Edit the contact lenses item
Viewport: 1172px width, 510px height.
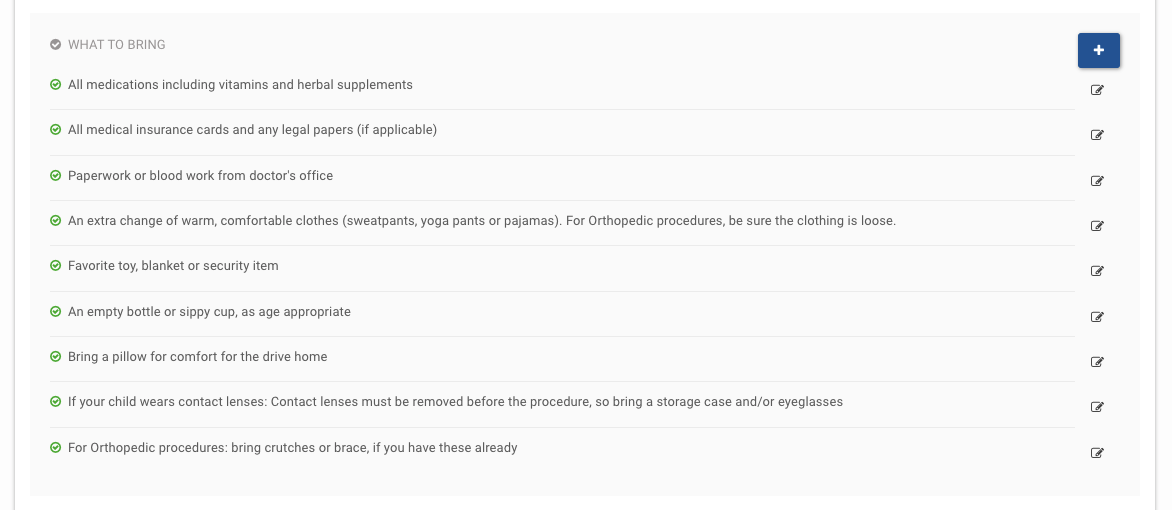[1097, 407]
